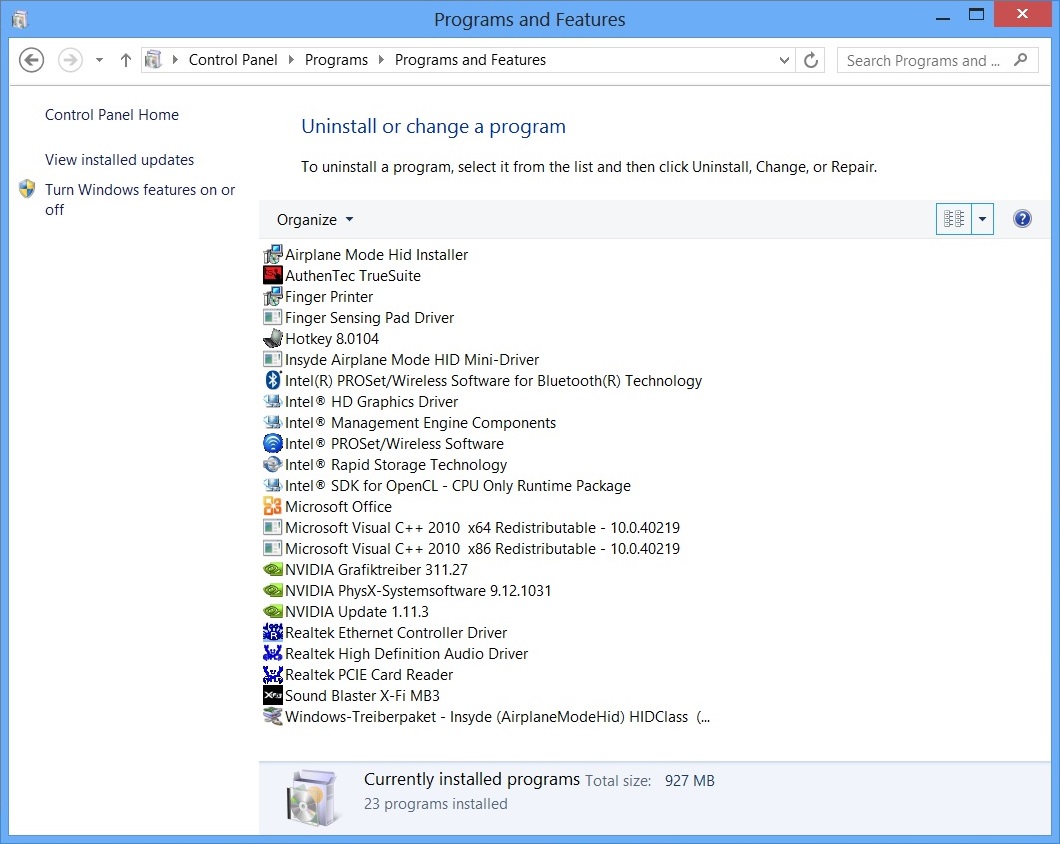The height and width of the screenshot is (844, 1060).
Task: Select AuthenTec TrueSuite program name
Action: [353, 275]
